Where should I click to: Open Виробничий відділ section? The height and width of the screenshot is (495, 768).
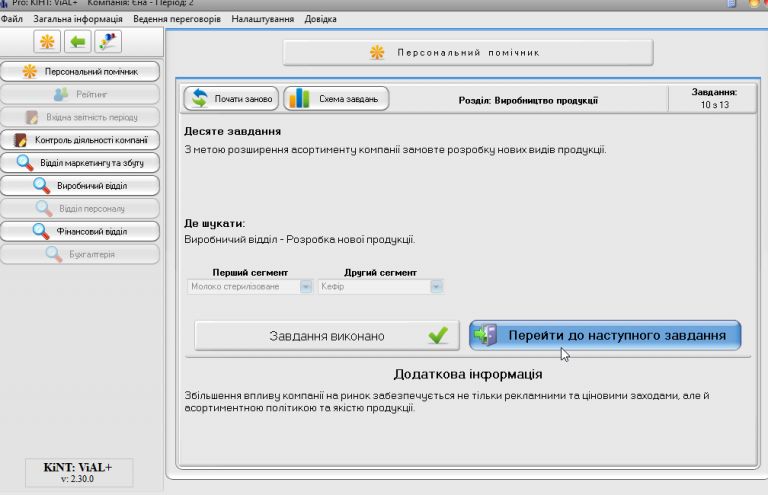80,186
